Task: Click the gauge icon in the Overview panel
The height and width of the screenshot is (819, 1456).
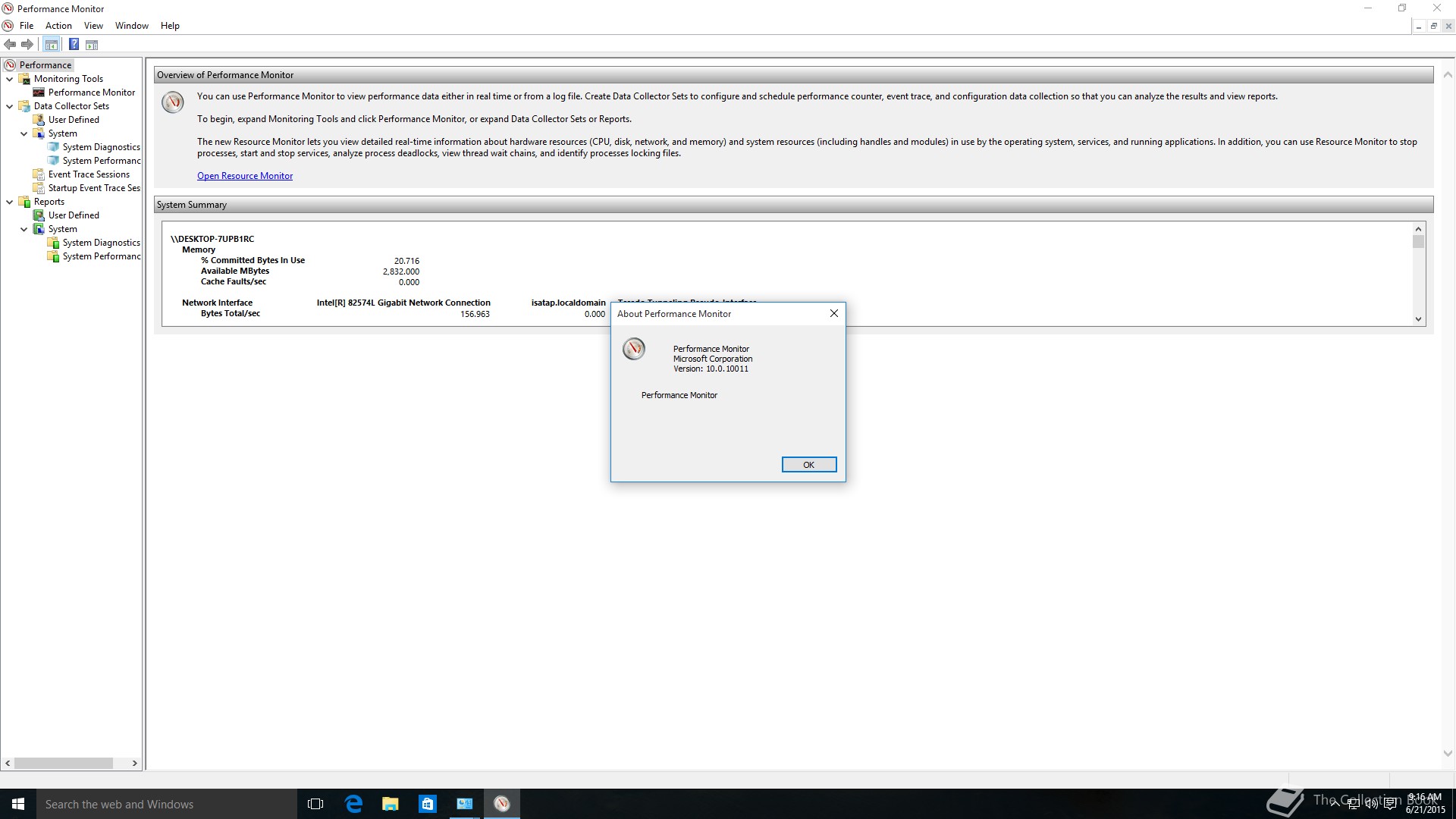Action: [x=173, y=102]
